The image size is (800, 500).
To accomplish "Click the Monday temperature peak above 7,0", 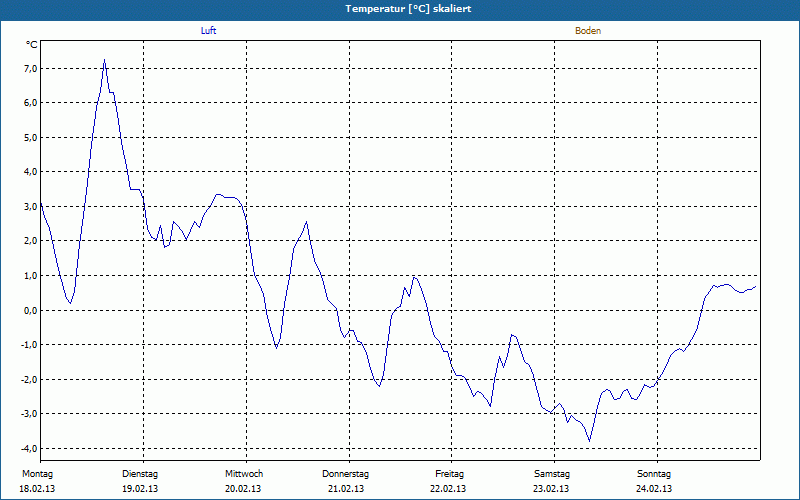I will point(105,60).
